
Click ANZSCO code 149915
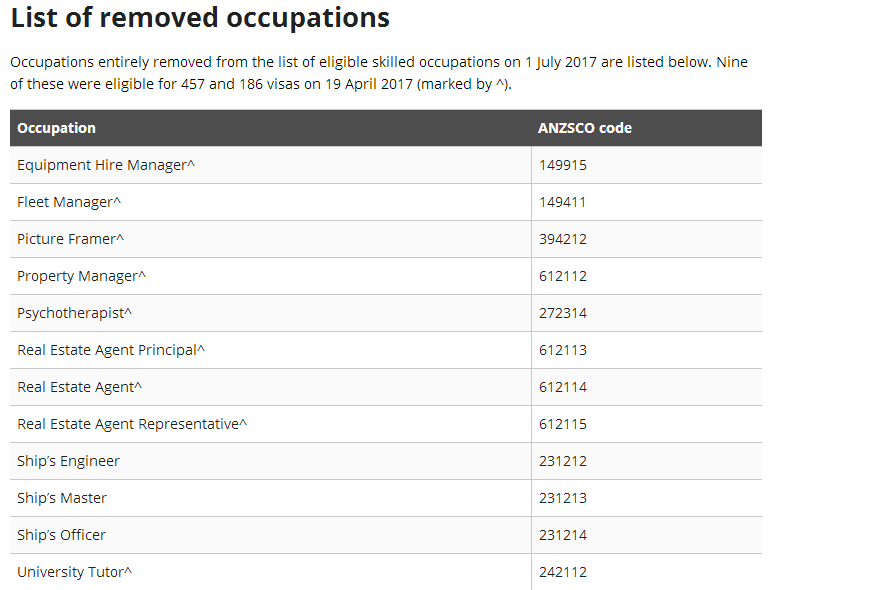563,165
